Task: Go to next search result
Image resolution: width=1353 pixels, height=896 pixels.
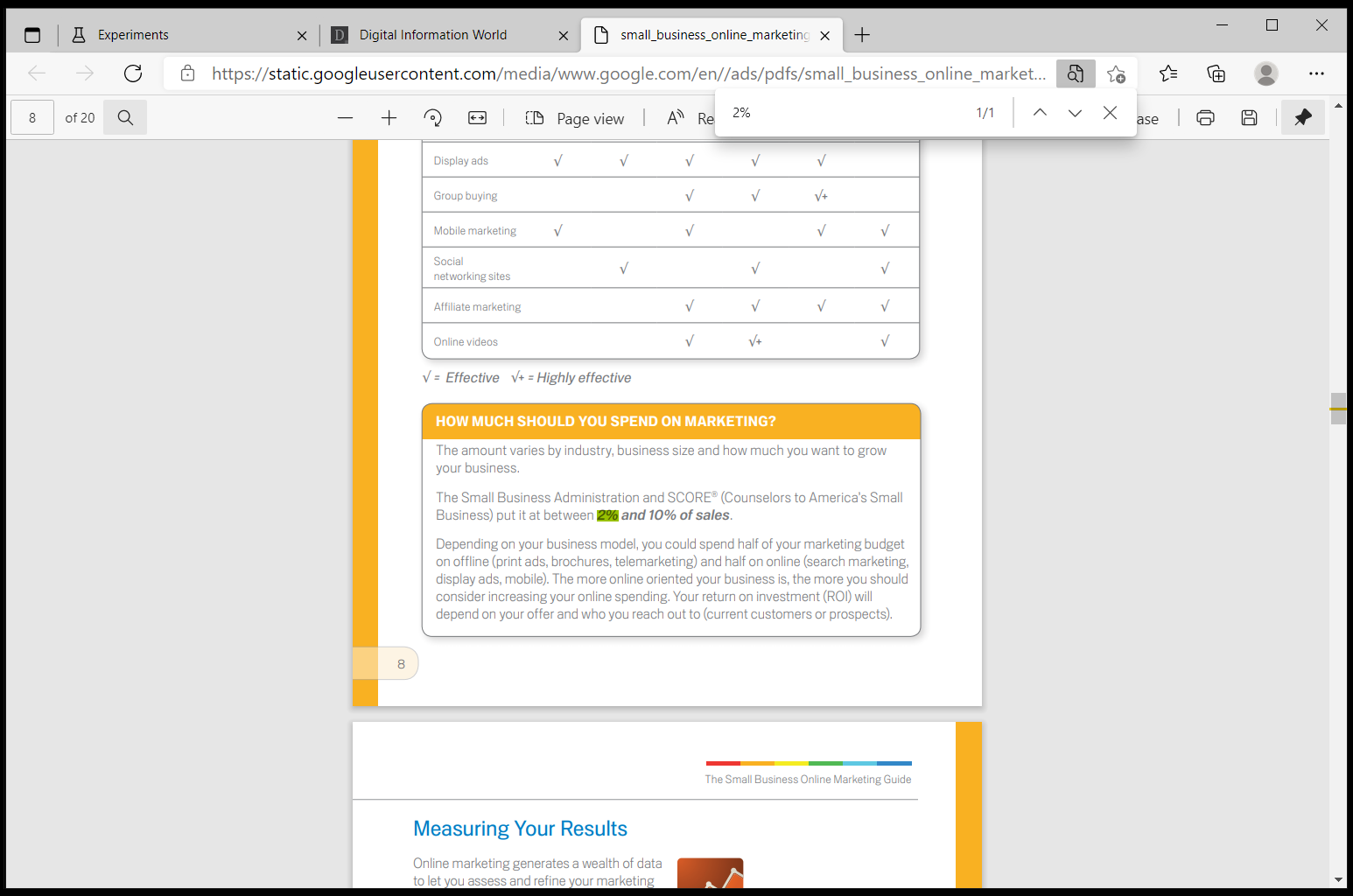Action: [x=1075, y=112]
